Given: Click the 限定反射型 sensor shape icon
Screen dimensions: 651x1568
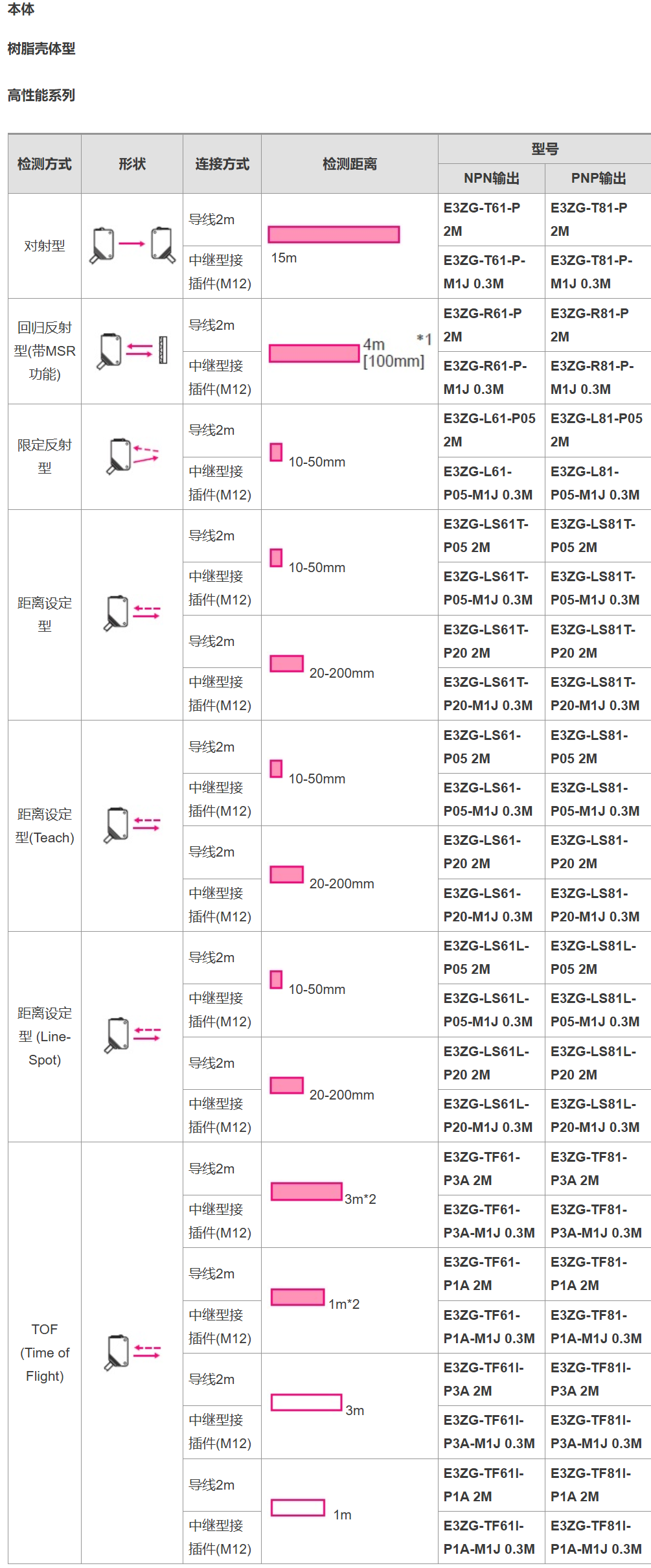Looking at the screenshot, I should (x=132, y=456).
